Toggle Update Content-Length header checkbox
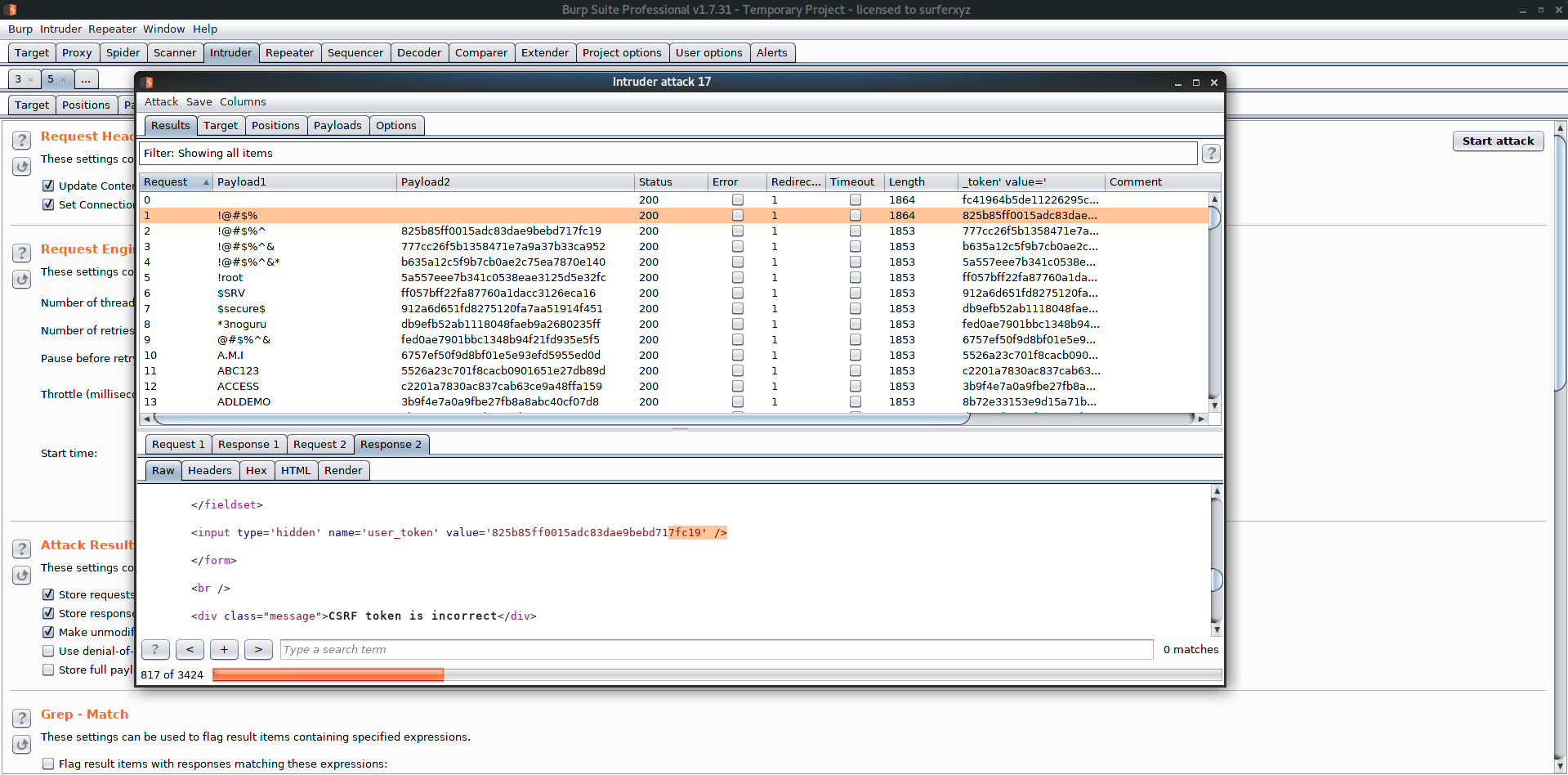 click(x=48, y=186)
